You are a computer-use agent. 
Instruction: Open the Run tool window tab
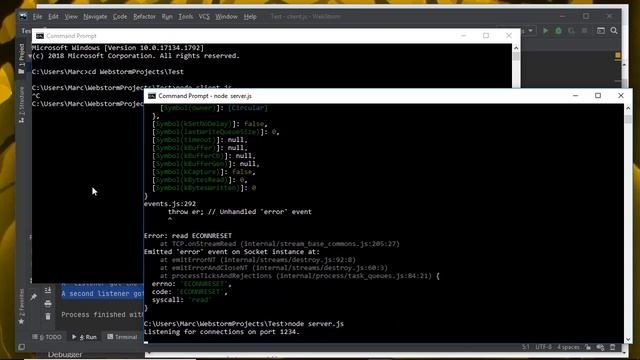84,337
